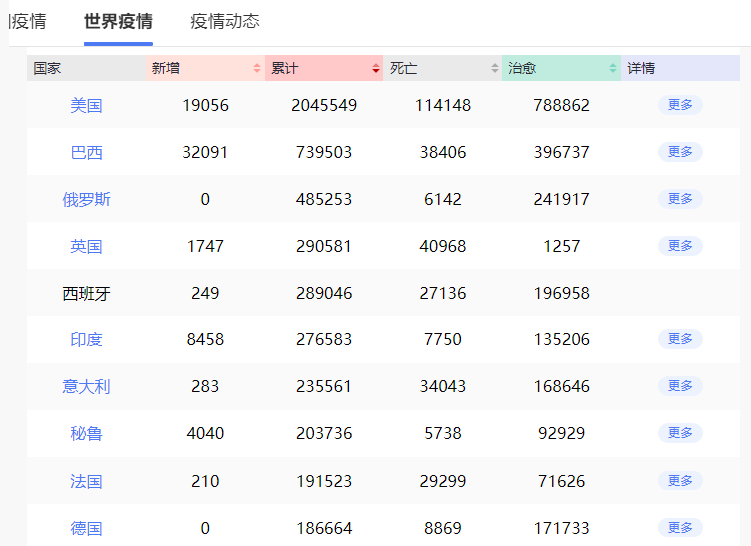Image resolution: width=751 pixels, height=546 pixels.
Task: Select the new cases value 1747
Action: pyautogui.click(x=205, y=246)
